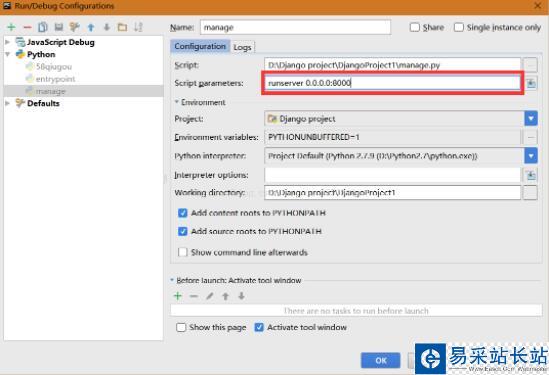Select the entrypoint configuration
Screen dimensions: 549x375
click(56, 79)
